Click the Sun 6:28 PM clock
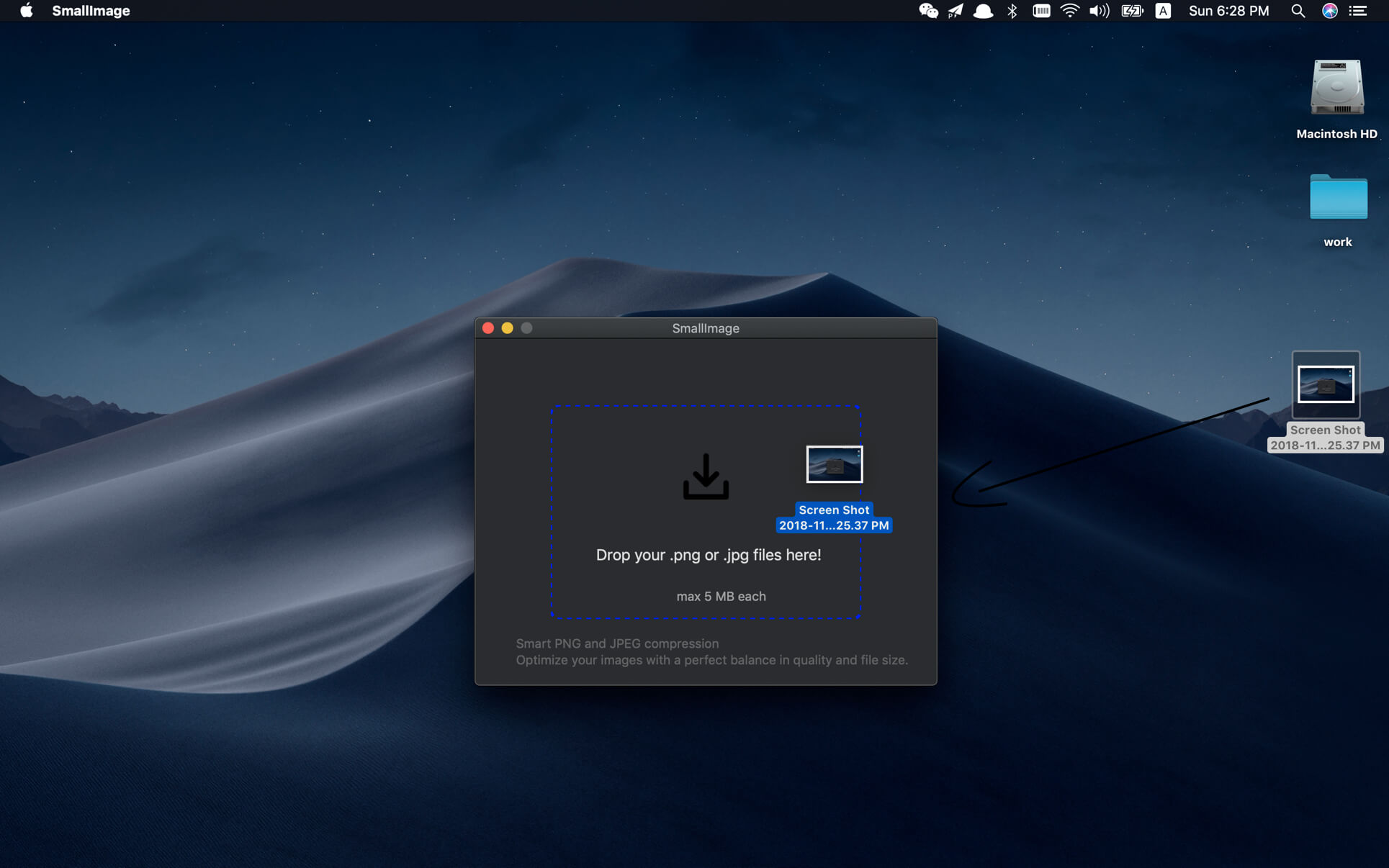The width and height of the screenshot is (1389, 868). click(1228, 11)
